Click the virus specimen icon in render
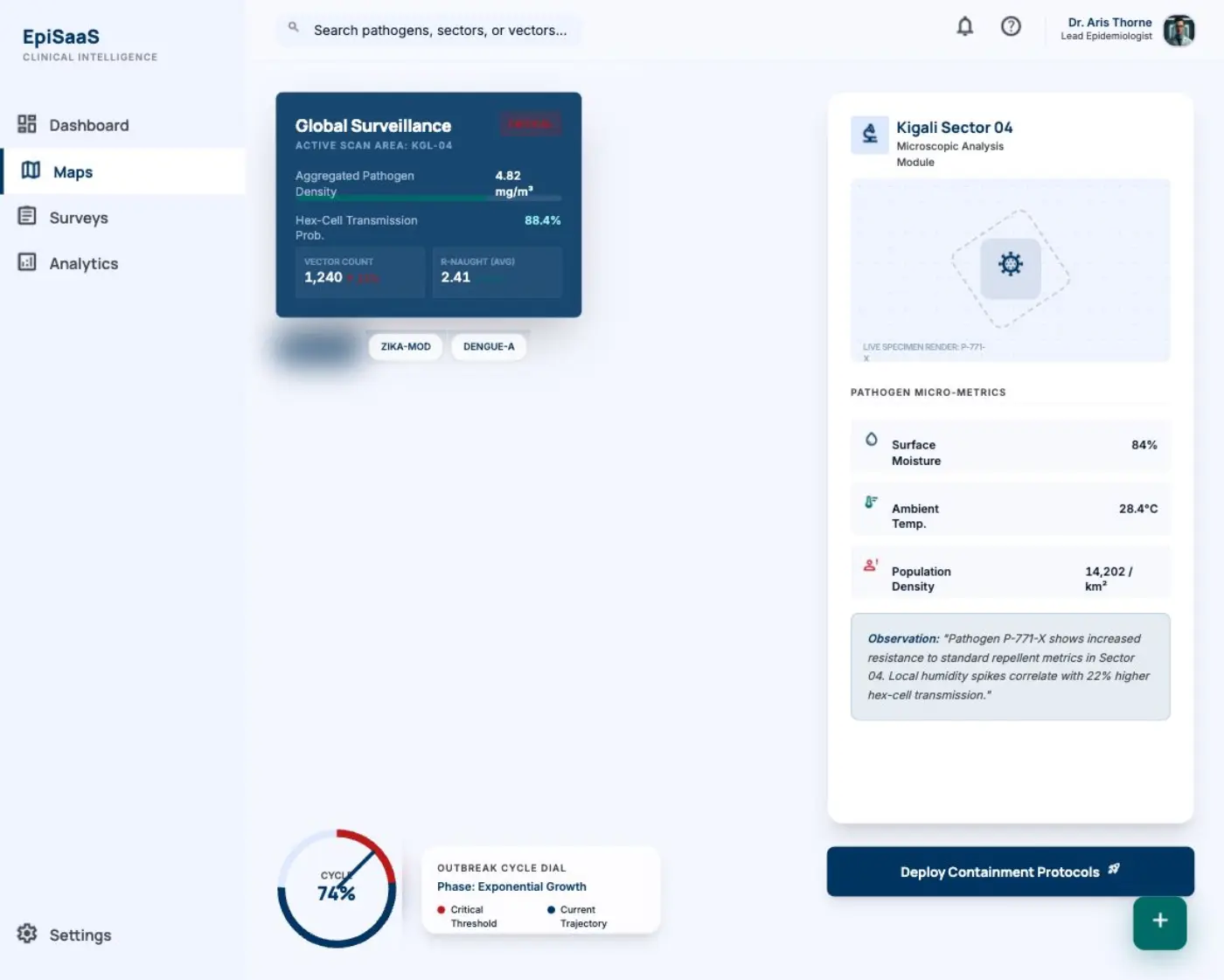This screenshot has height=980, width=1224. [x=1011, y=264]
